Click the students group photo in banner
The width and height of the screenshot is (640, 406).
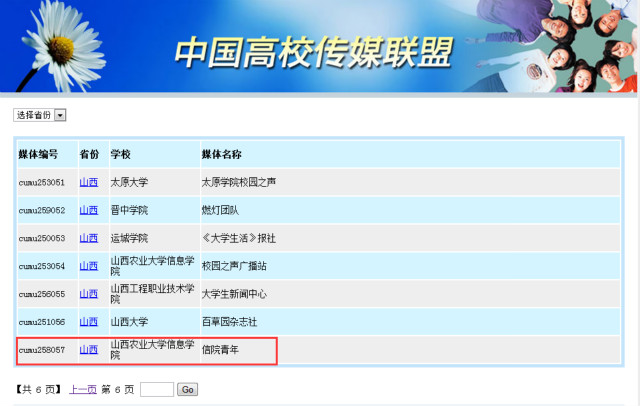click(x=551, y=46)
